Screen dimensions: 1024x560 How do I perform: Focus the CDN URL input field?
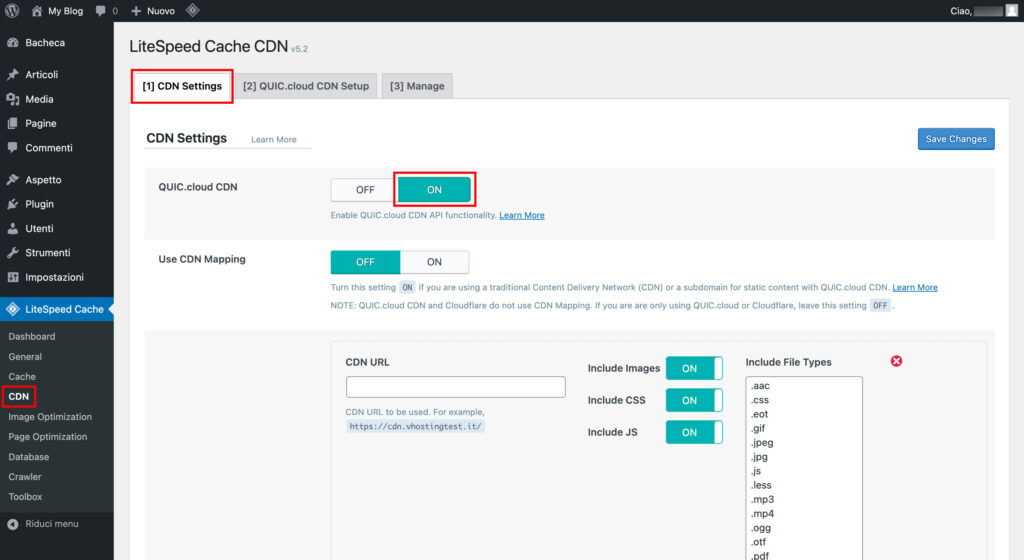click(455, 386)
